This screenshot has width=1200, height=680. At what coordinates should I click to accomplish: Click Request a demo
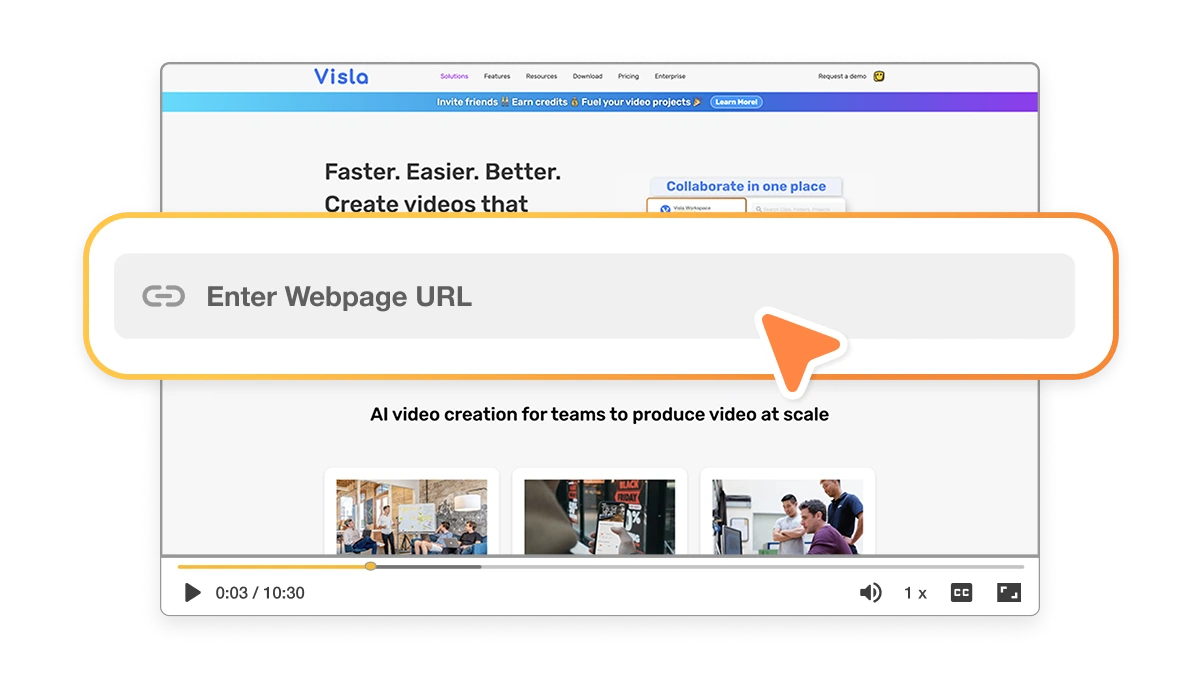point(841,76)
